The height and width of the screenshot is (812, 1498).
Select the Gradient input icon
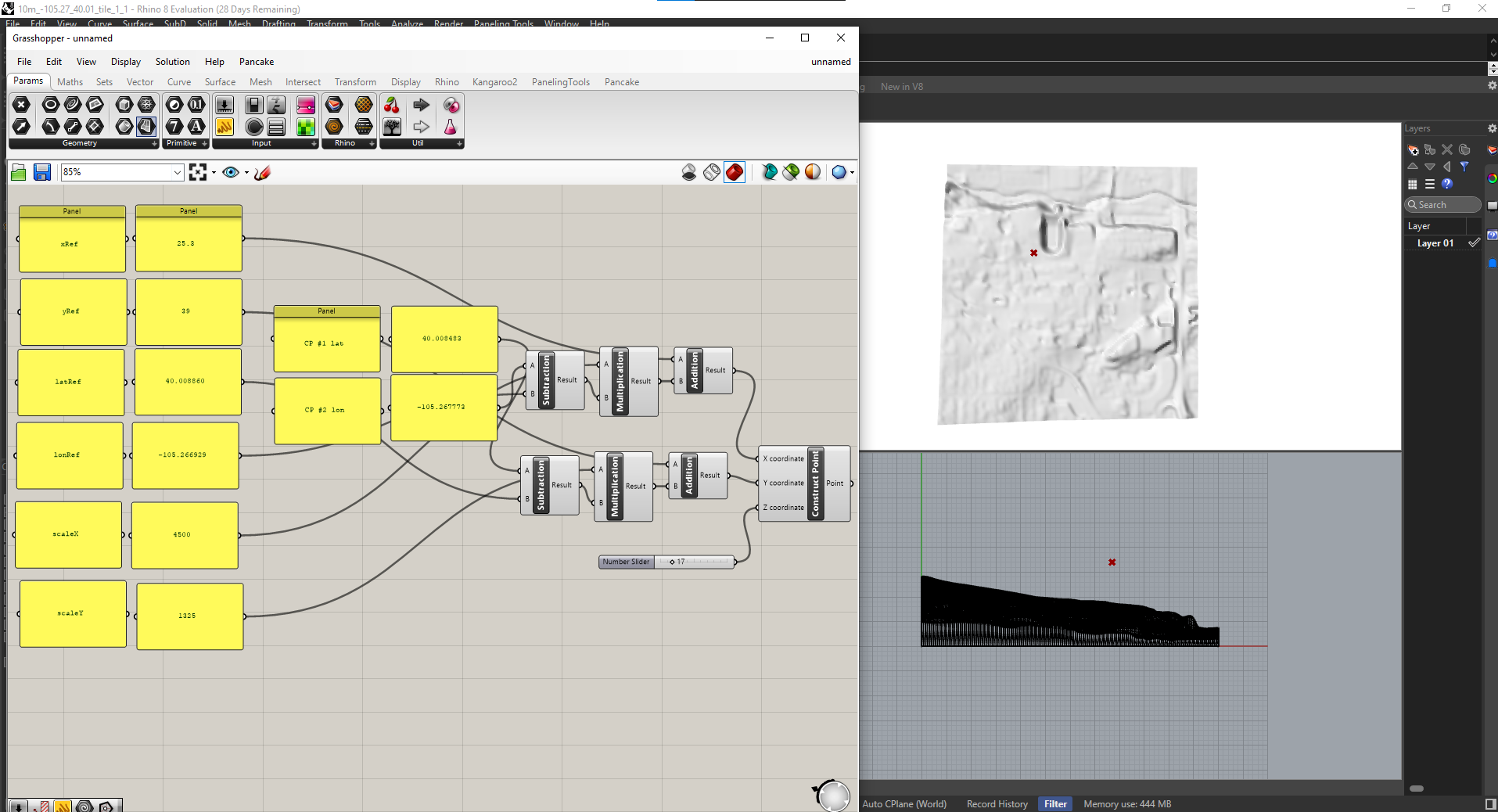point(306,105)
